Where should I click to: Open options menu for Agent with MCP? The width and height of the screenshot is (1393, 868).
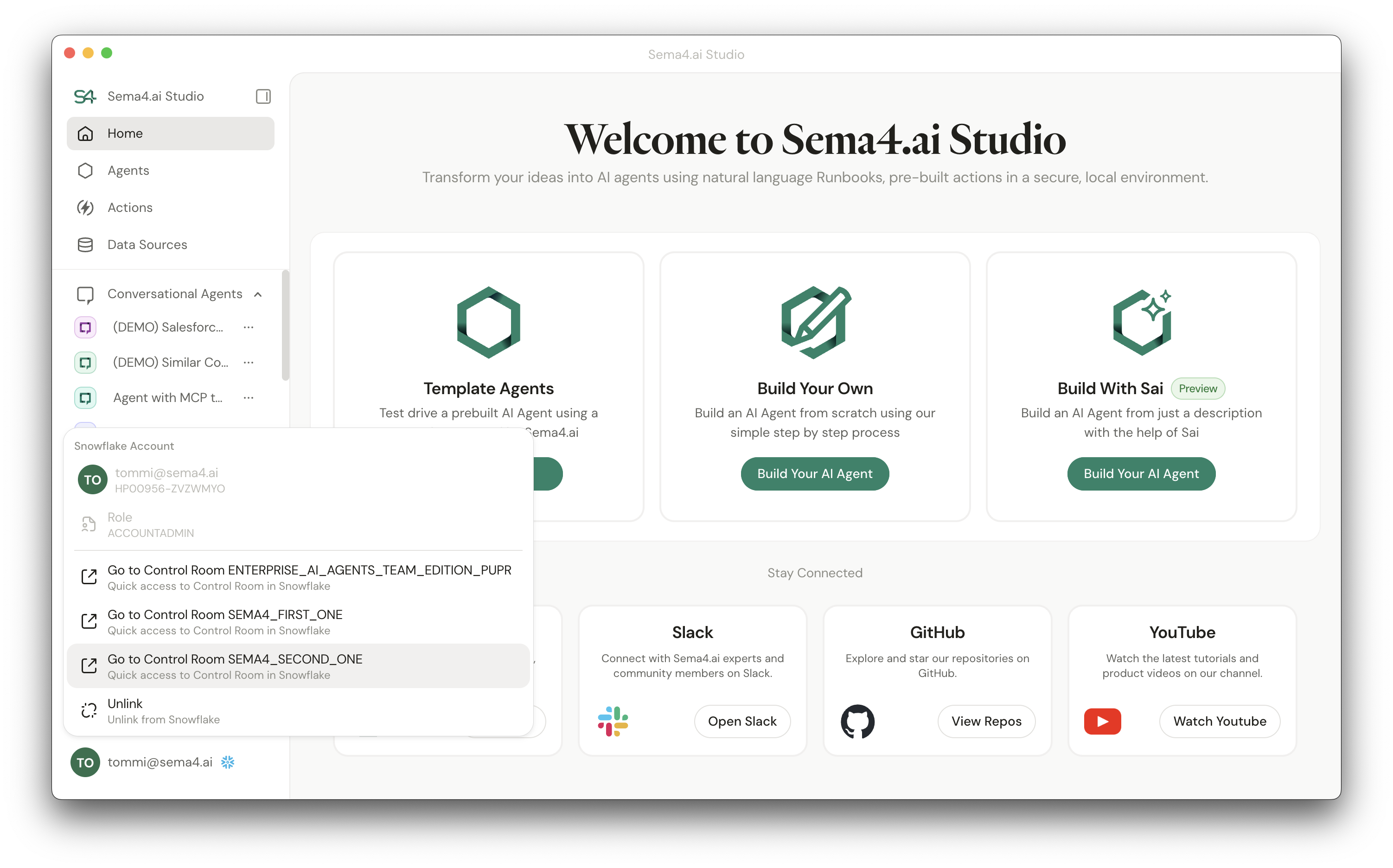[x=249, y=397]
